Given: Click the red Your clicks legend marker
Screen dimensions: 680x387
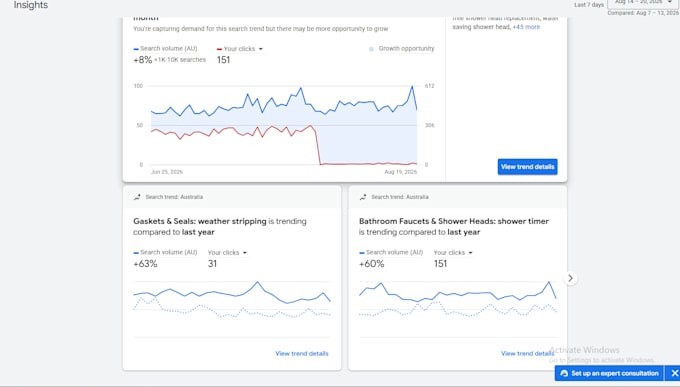Looking at the screenshot, I should pyautogui.click(x=219, y=49).
